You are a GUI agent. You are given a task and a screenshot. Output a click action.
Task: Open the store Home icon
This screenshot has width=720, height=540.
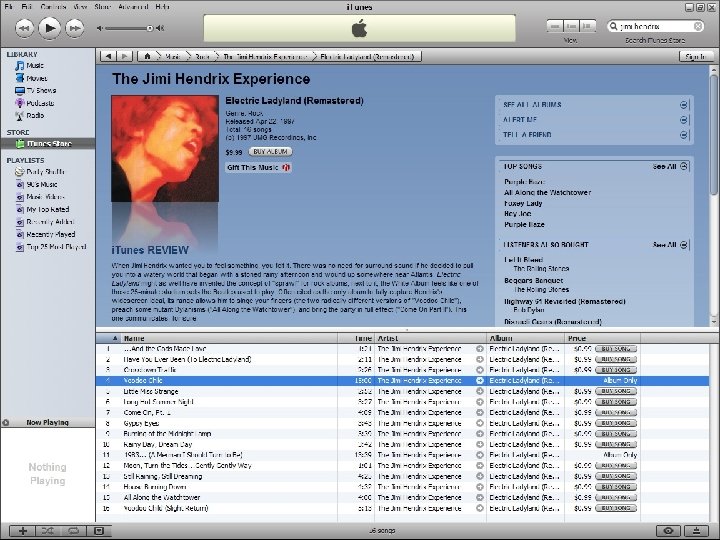[x=147, y=56]
